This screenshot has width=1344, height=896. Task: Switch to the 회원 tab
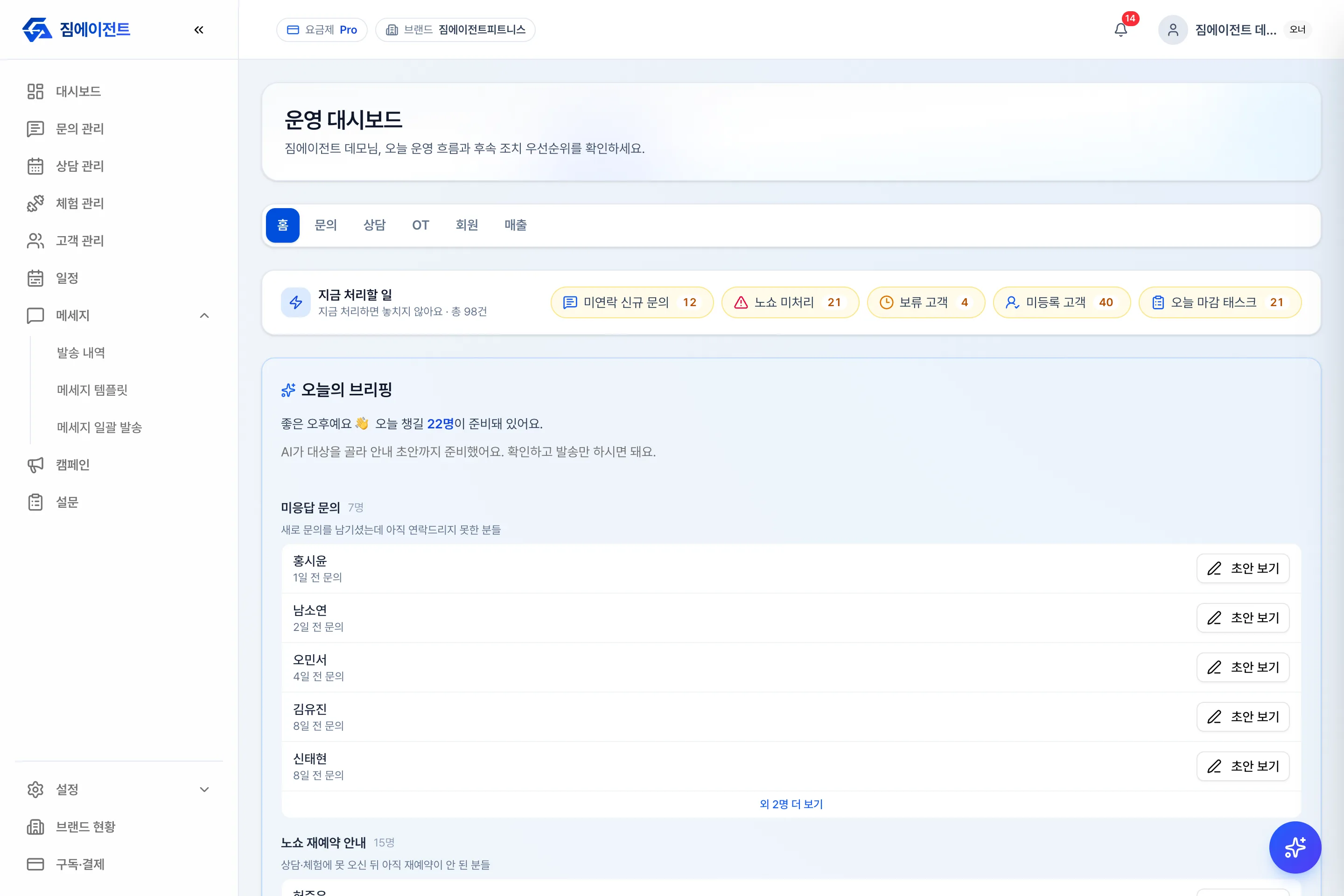point(467,225)
